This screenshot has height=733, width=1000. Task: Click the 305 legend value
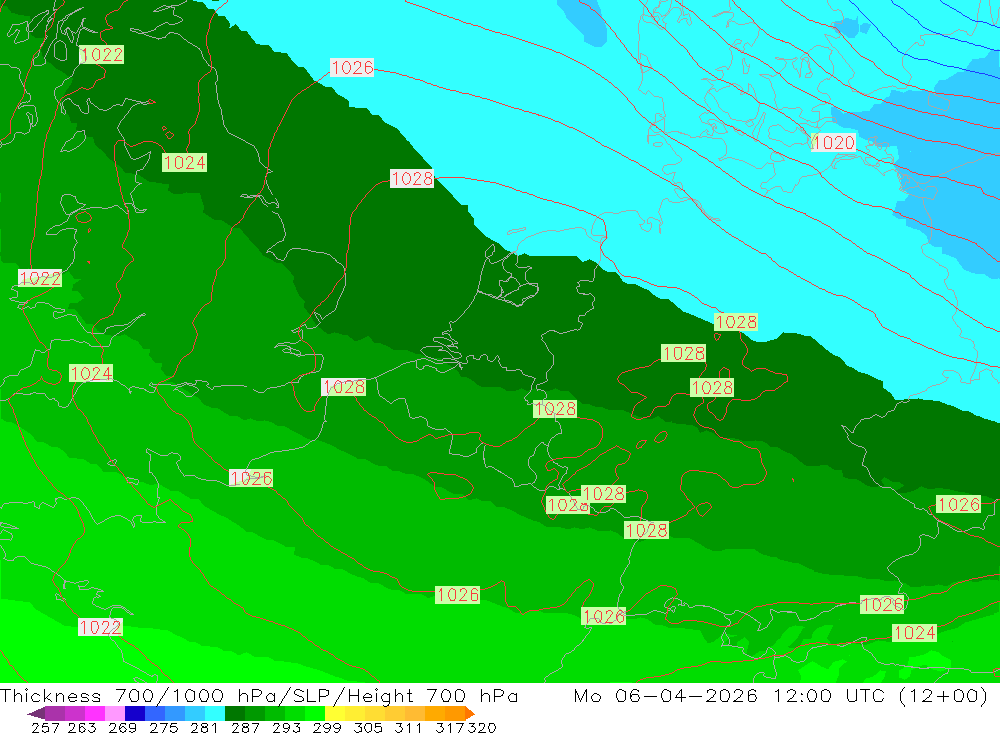(x=368, y=727)
